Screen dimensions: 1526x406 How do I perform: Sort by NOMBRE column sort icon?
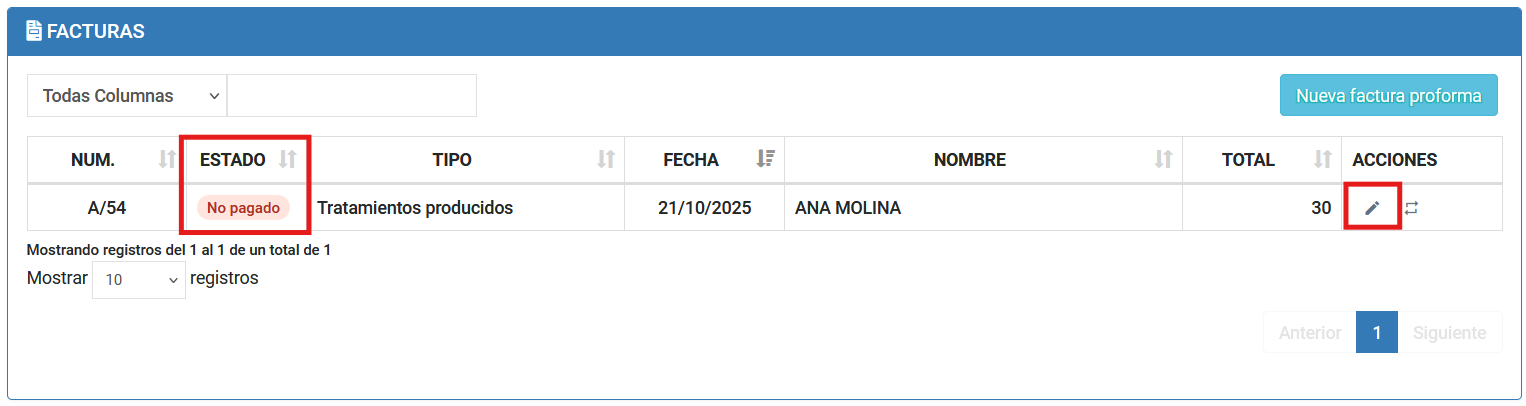pyautogui.click(x=1163, y=160)
